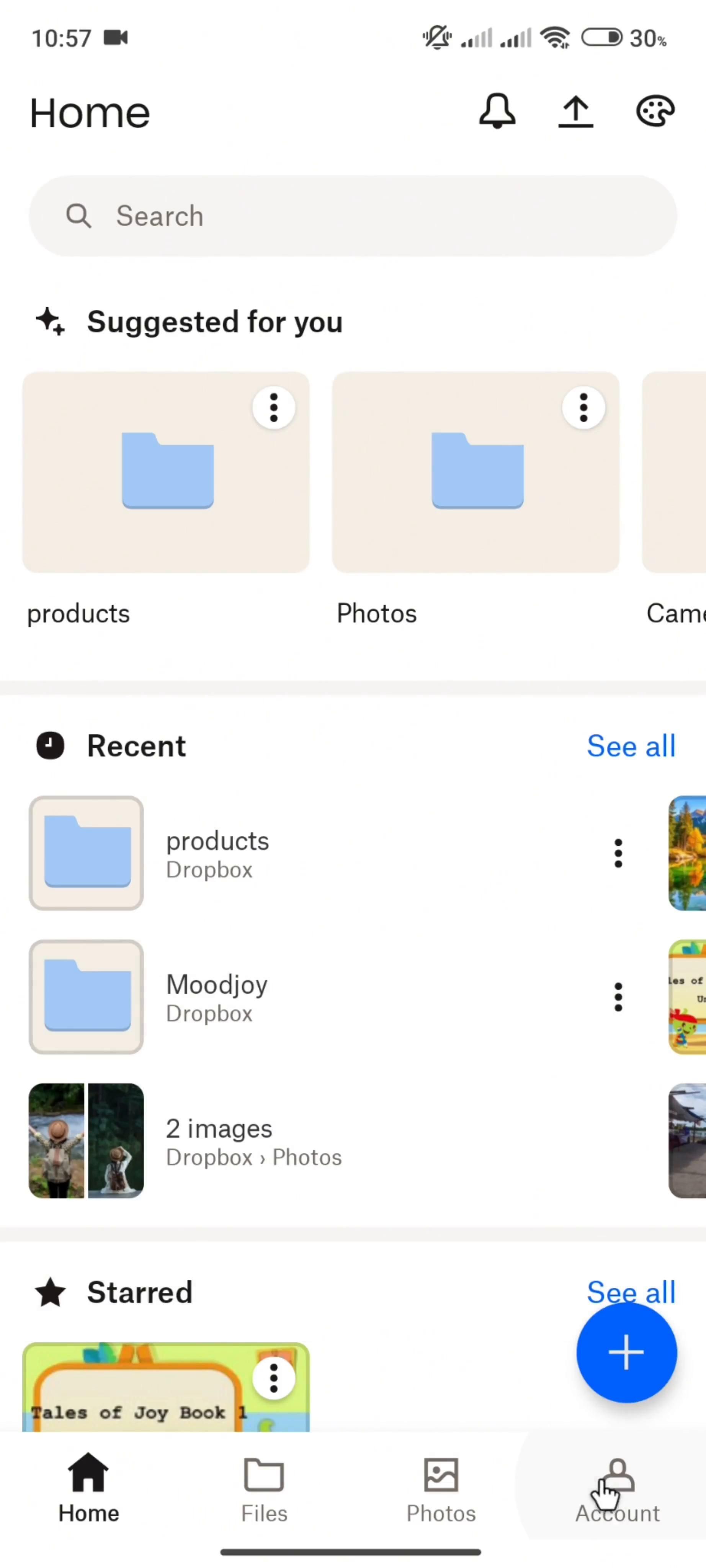Viewport: 706px width, 1568px height.
Task: Open the notifications bell
Action: coord(497,111)
